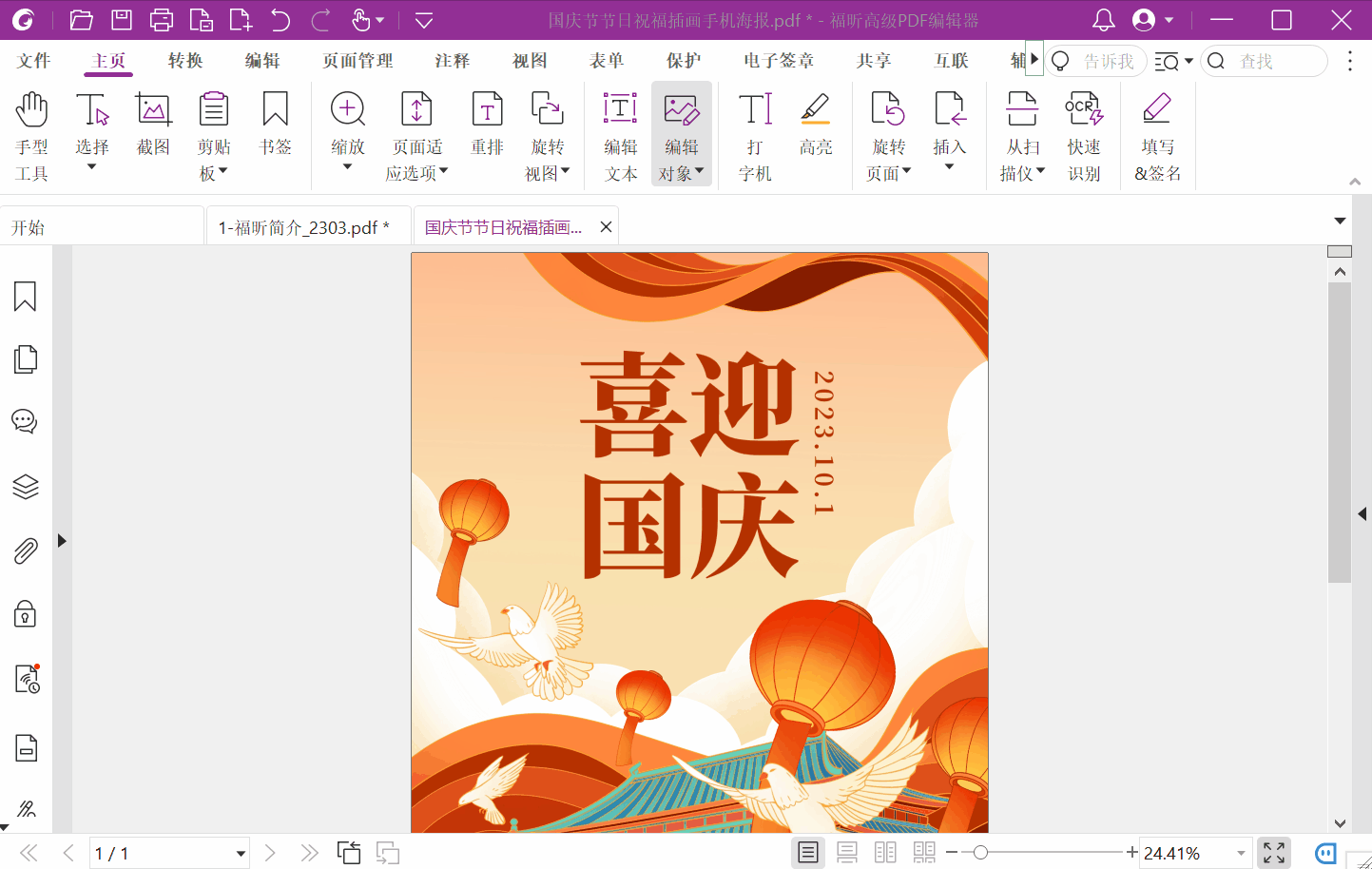Expand the left navigation panel arrow
This screenshot has height=869, width=1372.
[62, 541]
